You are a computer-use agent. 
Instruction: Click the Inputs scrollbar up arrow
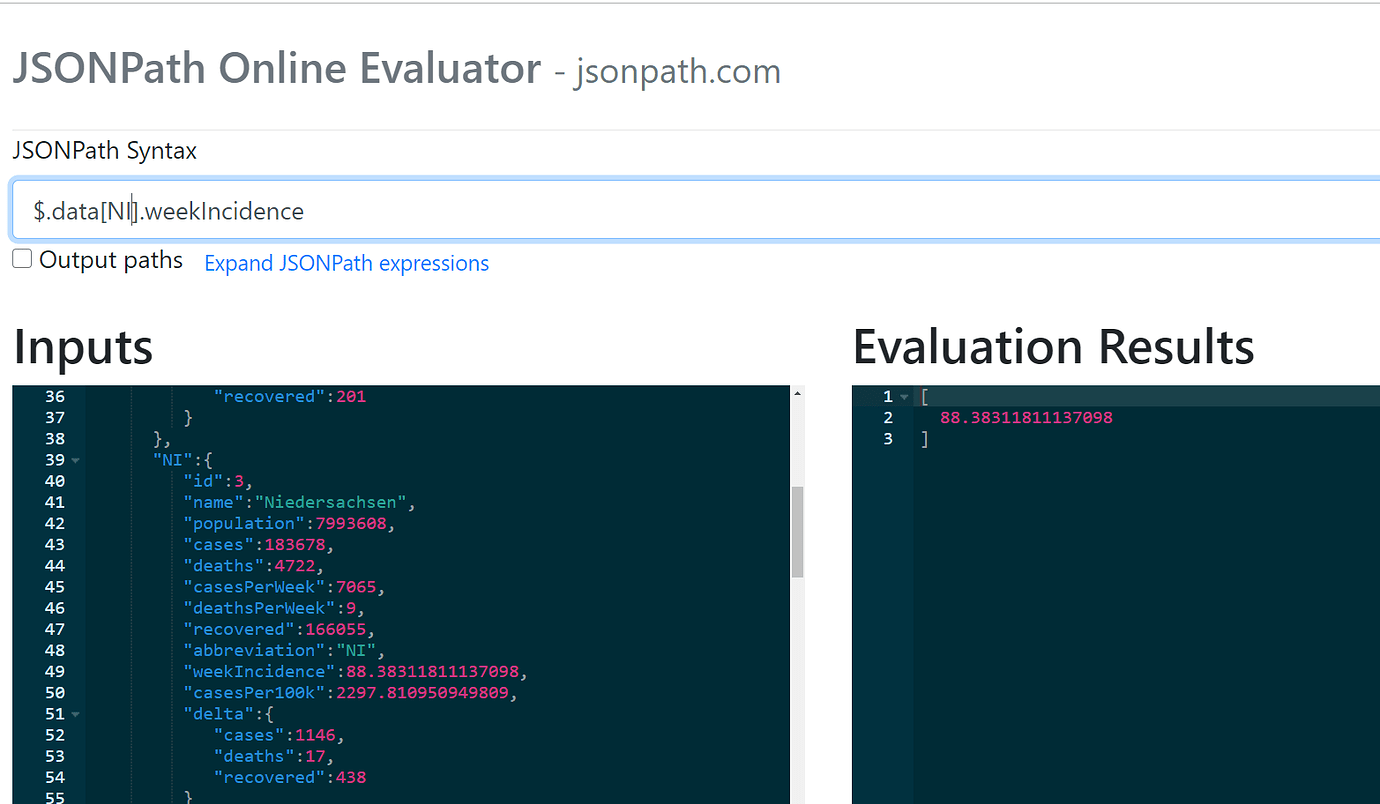click(x=797, y=394)
